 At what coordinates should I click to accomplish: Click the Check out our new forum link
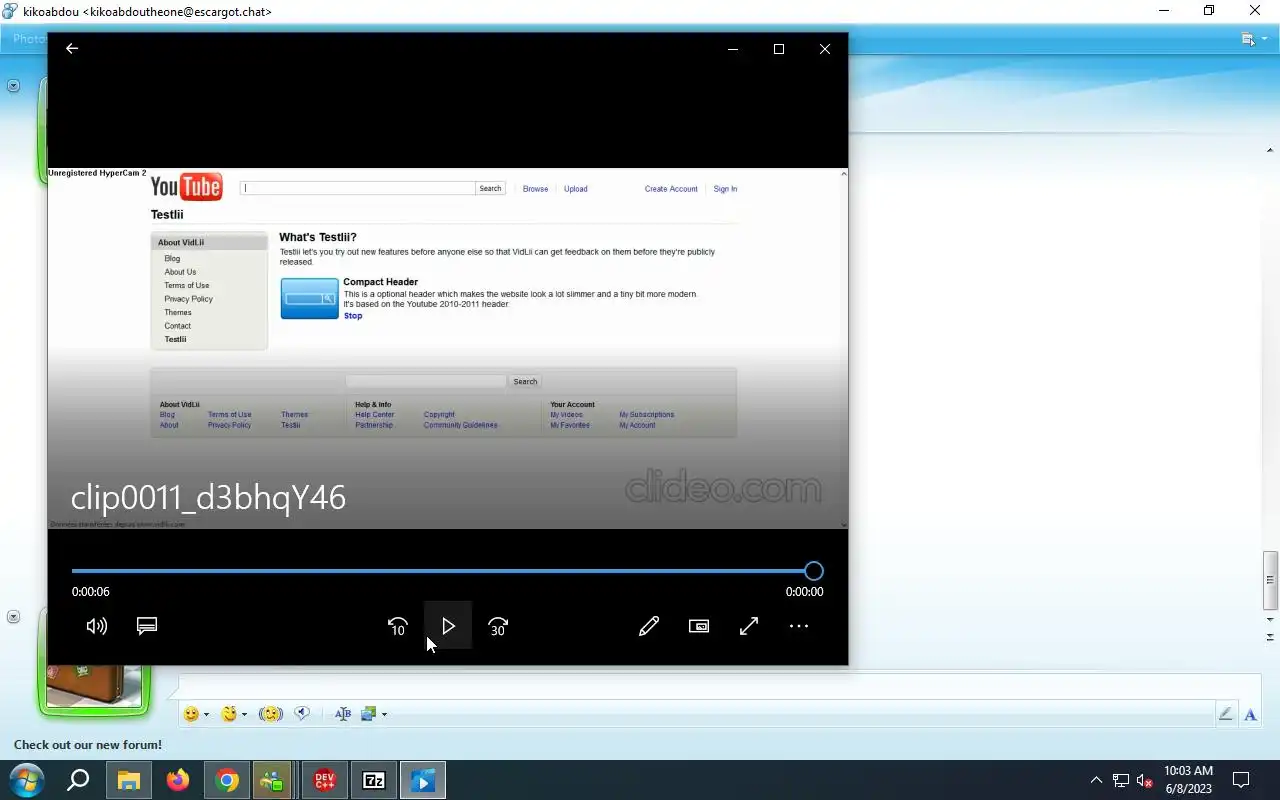tap(88, 745)
